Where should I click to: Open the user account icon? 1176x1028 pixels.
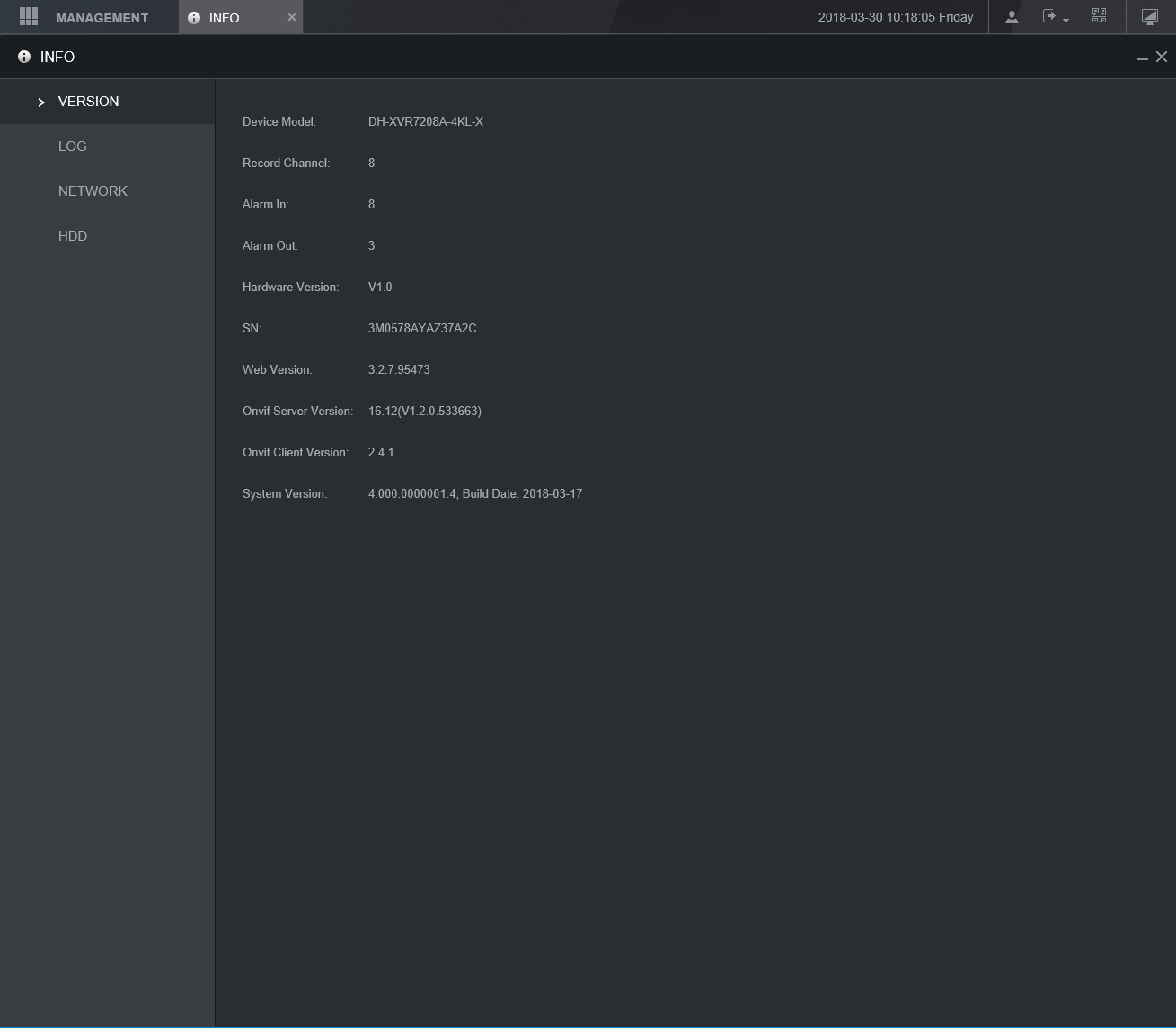tap(1012, 17)
